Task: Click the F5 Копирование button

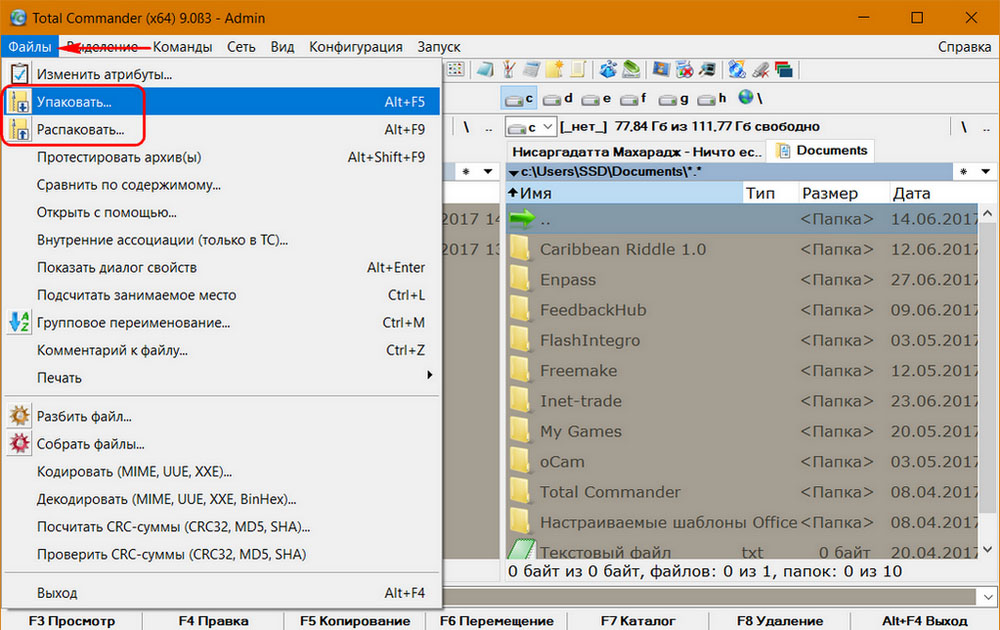Action: coord(355,620)
